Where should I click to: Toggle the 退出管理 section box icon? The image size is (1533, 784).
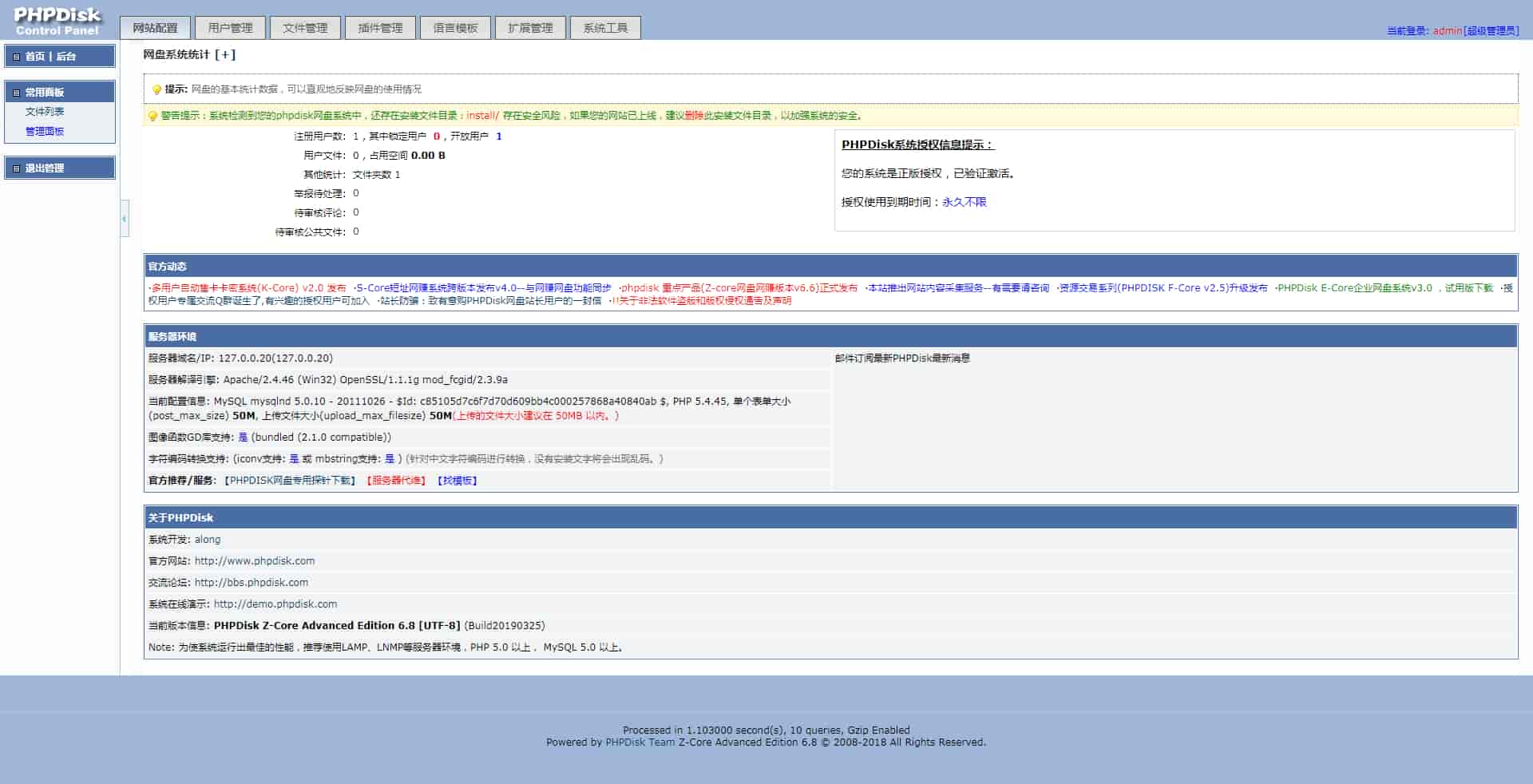pos(16,168)
